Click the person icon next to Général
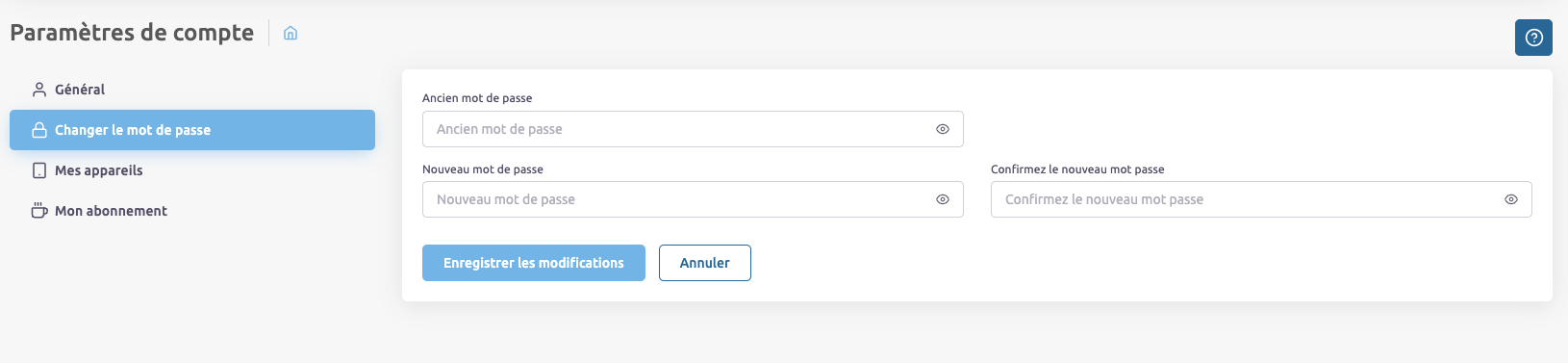The width and height of the screenshot is (1568, 363). point(39,90)
